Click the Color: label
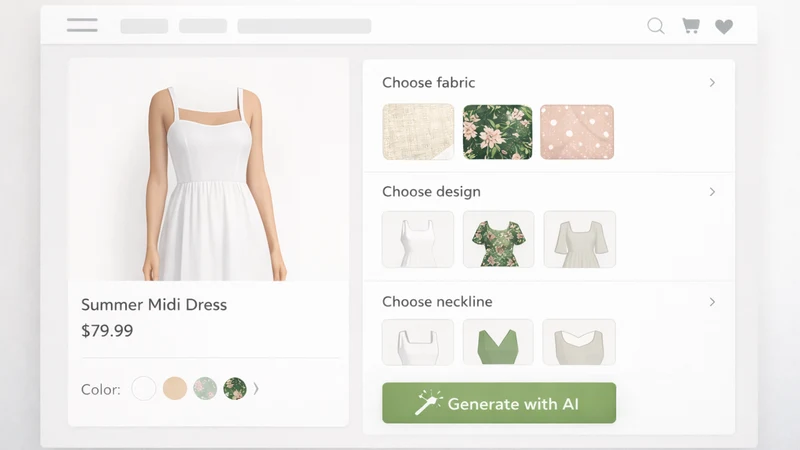This screenshot has height=450, width=800. tap(101, 389)
